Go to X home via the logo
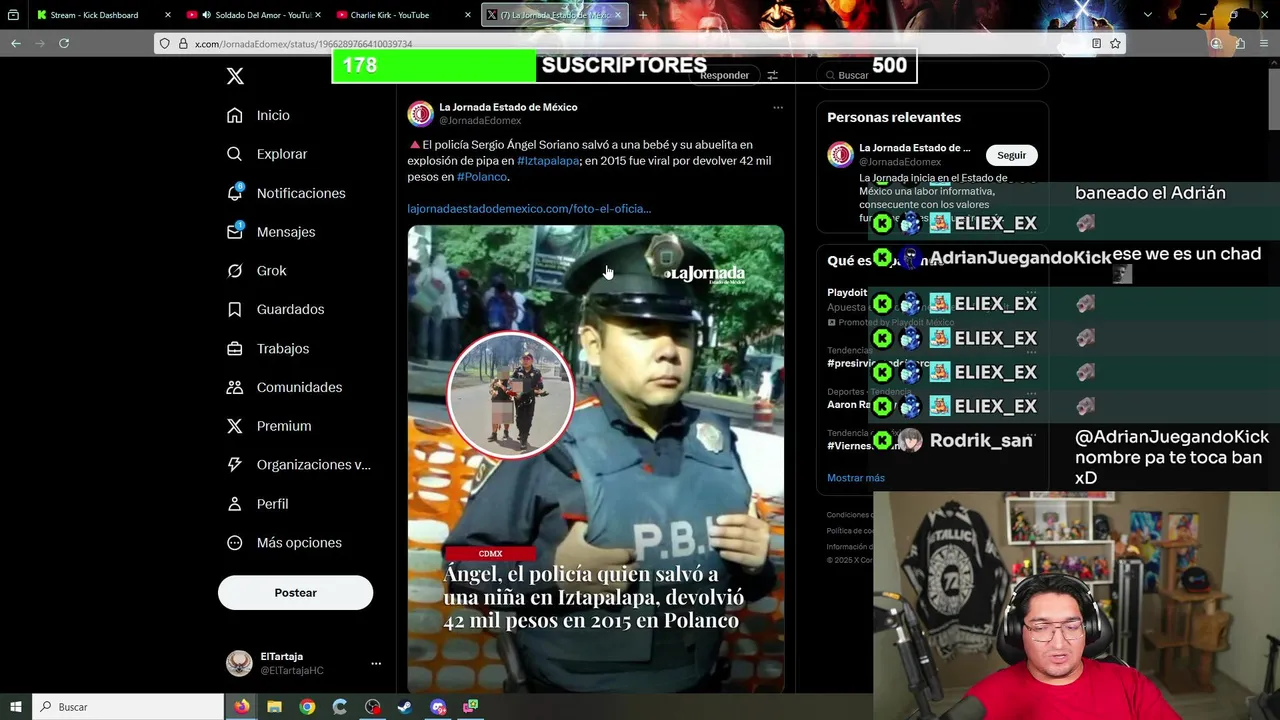Viewport: 1280px width, 720px height. (x=235, y=76)
